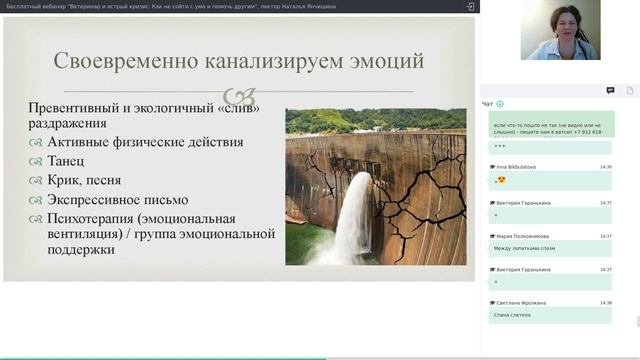Click the "+++" chat message

point(550,147)
